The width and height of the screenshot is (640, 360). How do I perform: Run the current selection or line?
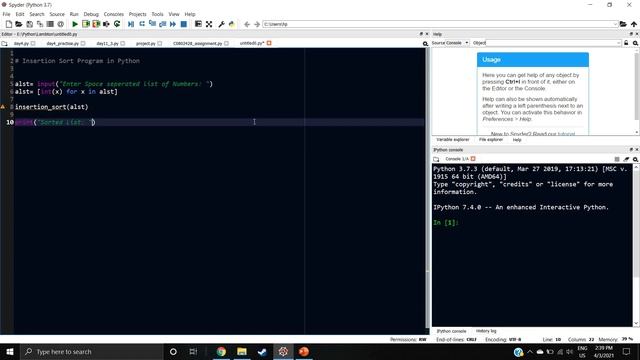[x=106, y=24]
